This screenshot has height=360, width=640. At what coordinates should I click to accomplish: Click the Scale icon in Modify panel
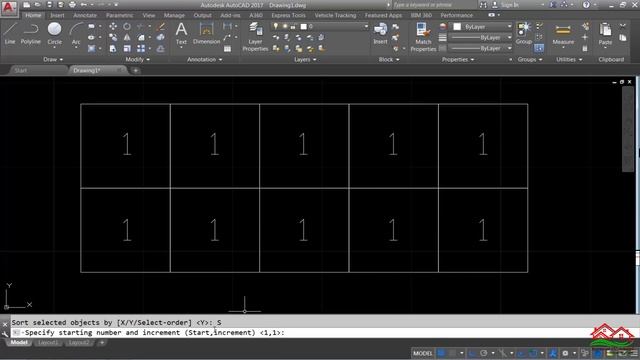[127, 49]
